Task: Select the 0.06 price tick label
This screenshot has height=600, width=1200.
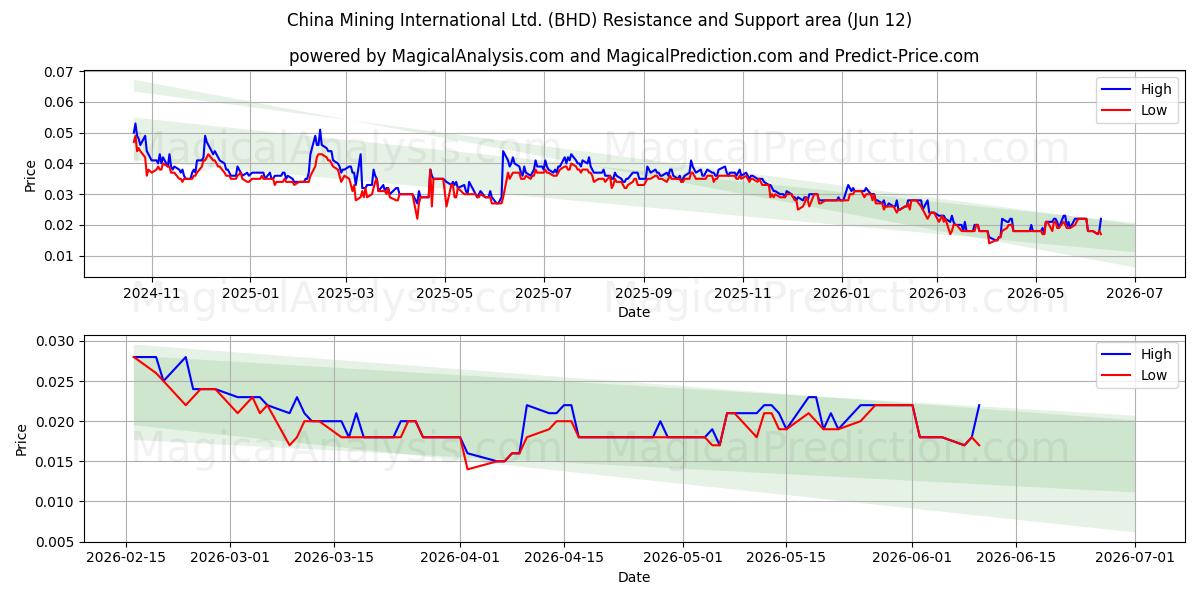Action: coord(59,102)
